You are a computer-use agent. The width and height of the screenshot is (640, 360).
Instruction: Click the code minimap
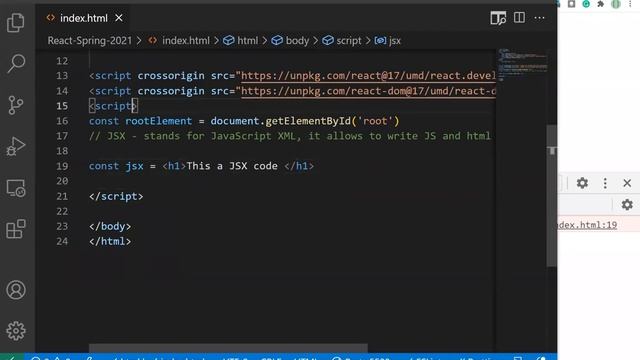tap(522, 64)
